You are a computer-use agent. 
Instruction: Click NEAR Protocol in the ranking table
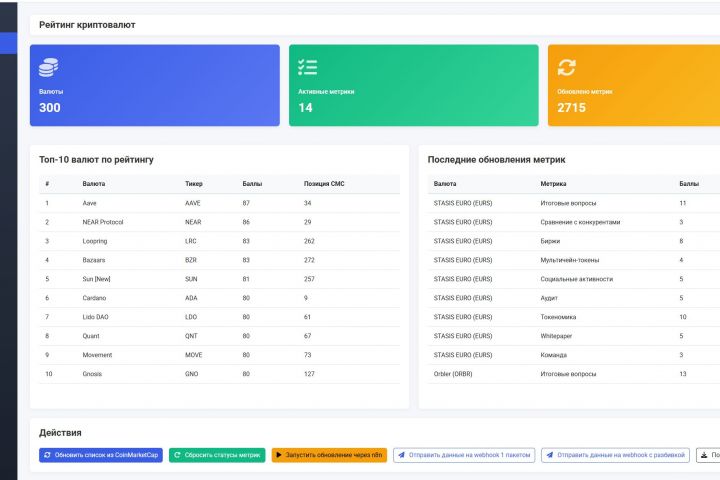point(103,222)
